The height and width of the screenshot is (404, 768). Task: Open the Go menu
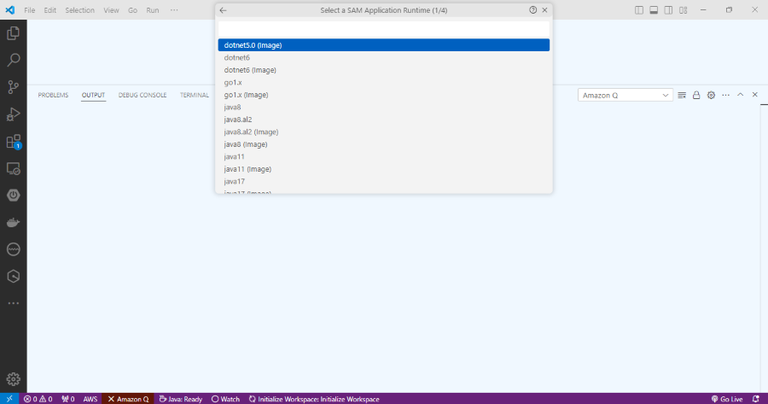click(133, 10)
